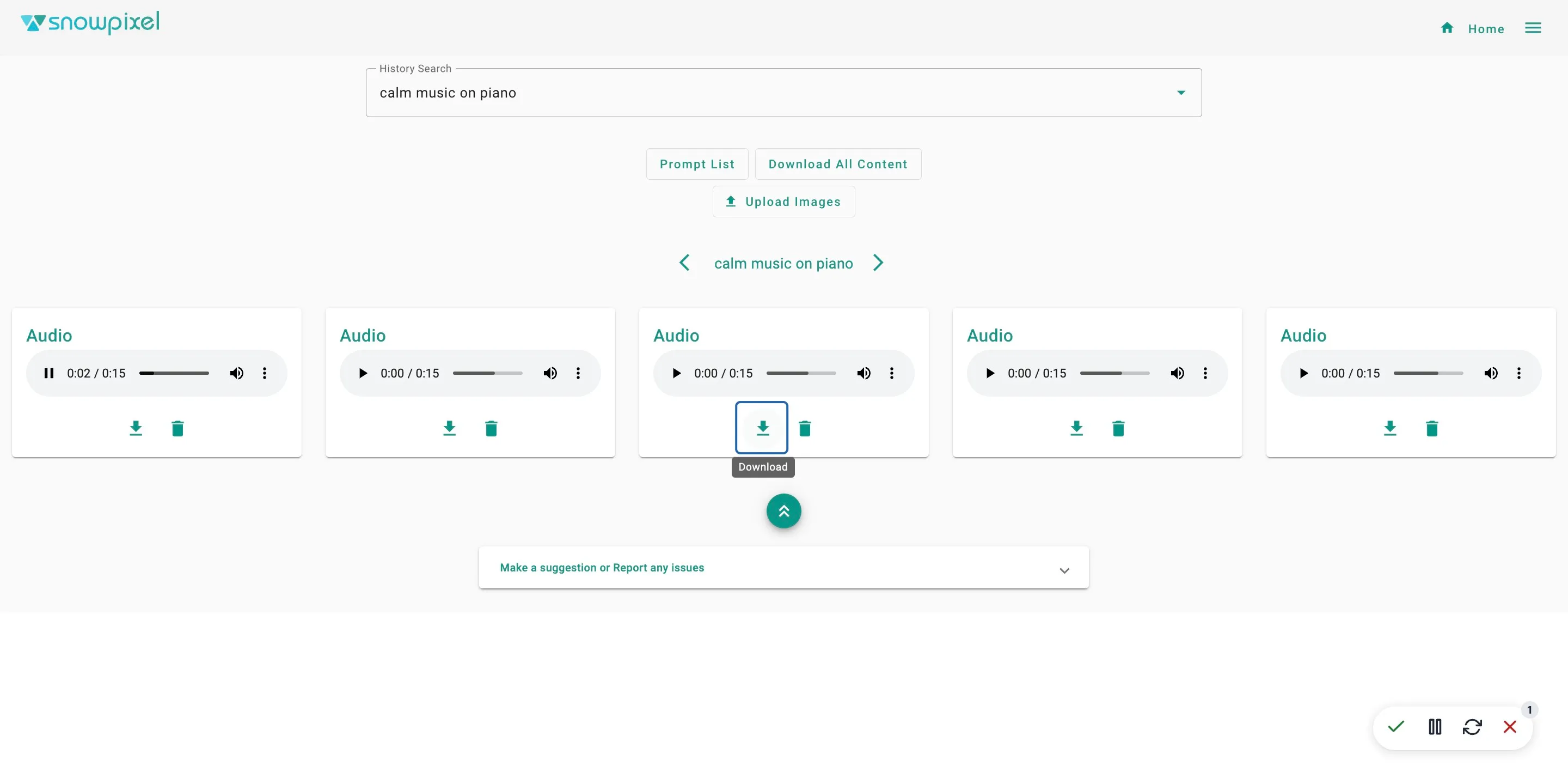The height and width of the screenshot is (779, 1568).
Task: Seek on the first audio progress bar
Action: [174, 373]
